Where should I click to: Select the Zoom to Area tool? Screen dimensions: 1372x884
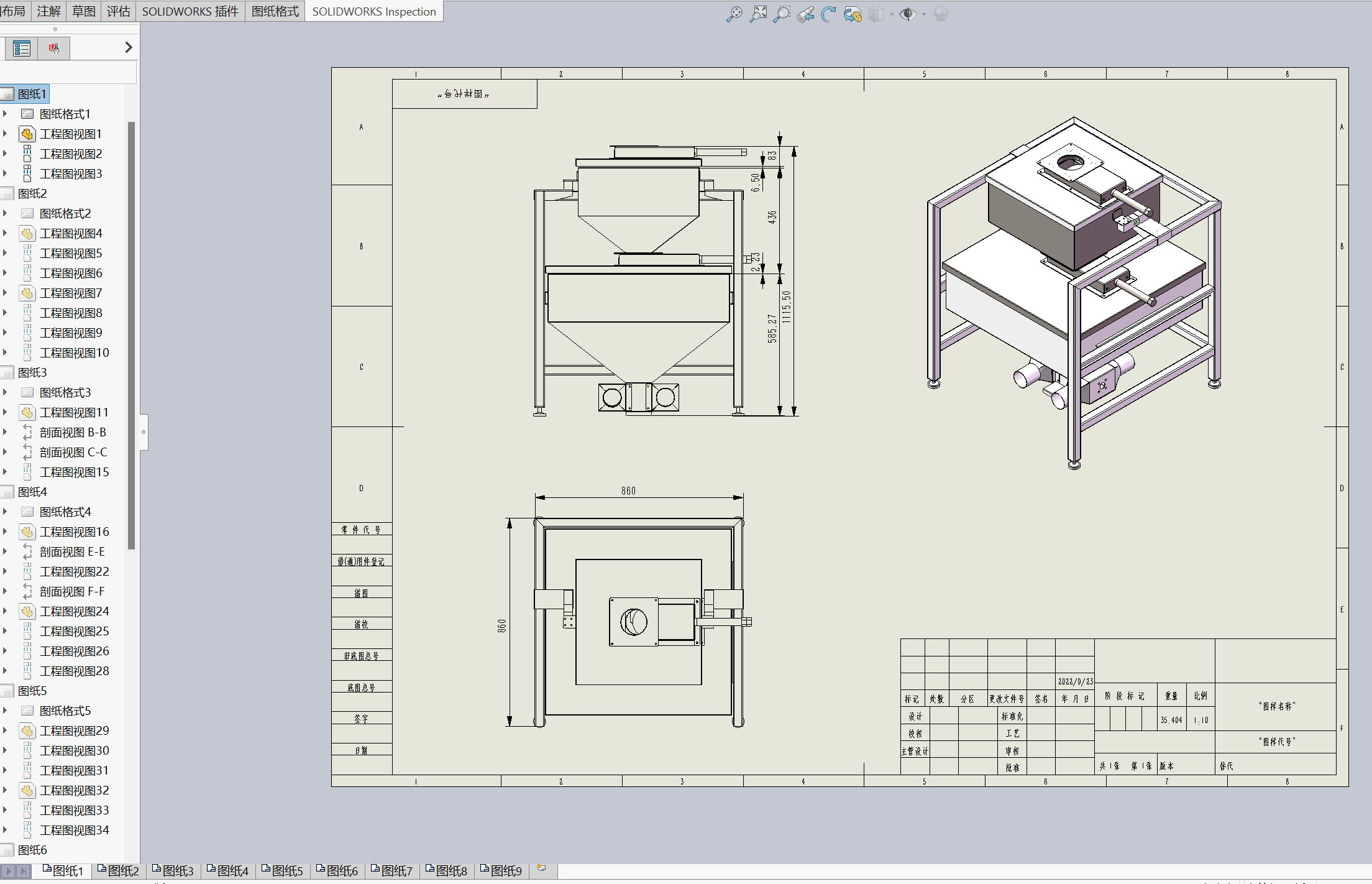(782, 14)
